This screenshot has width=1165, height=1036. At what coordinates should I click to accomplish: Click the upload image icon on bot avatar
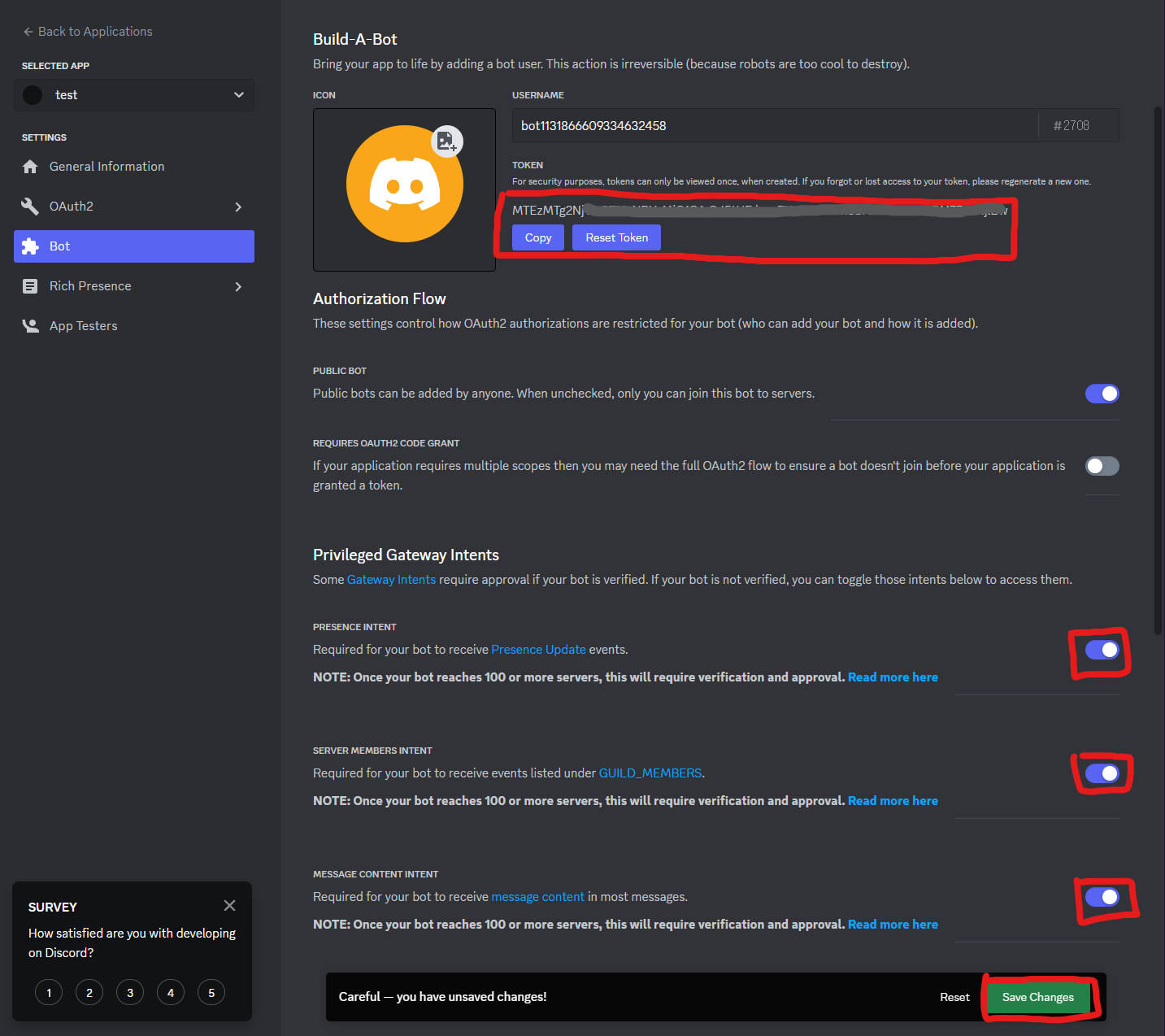pos(446,141)
